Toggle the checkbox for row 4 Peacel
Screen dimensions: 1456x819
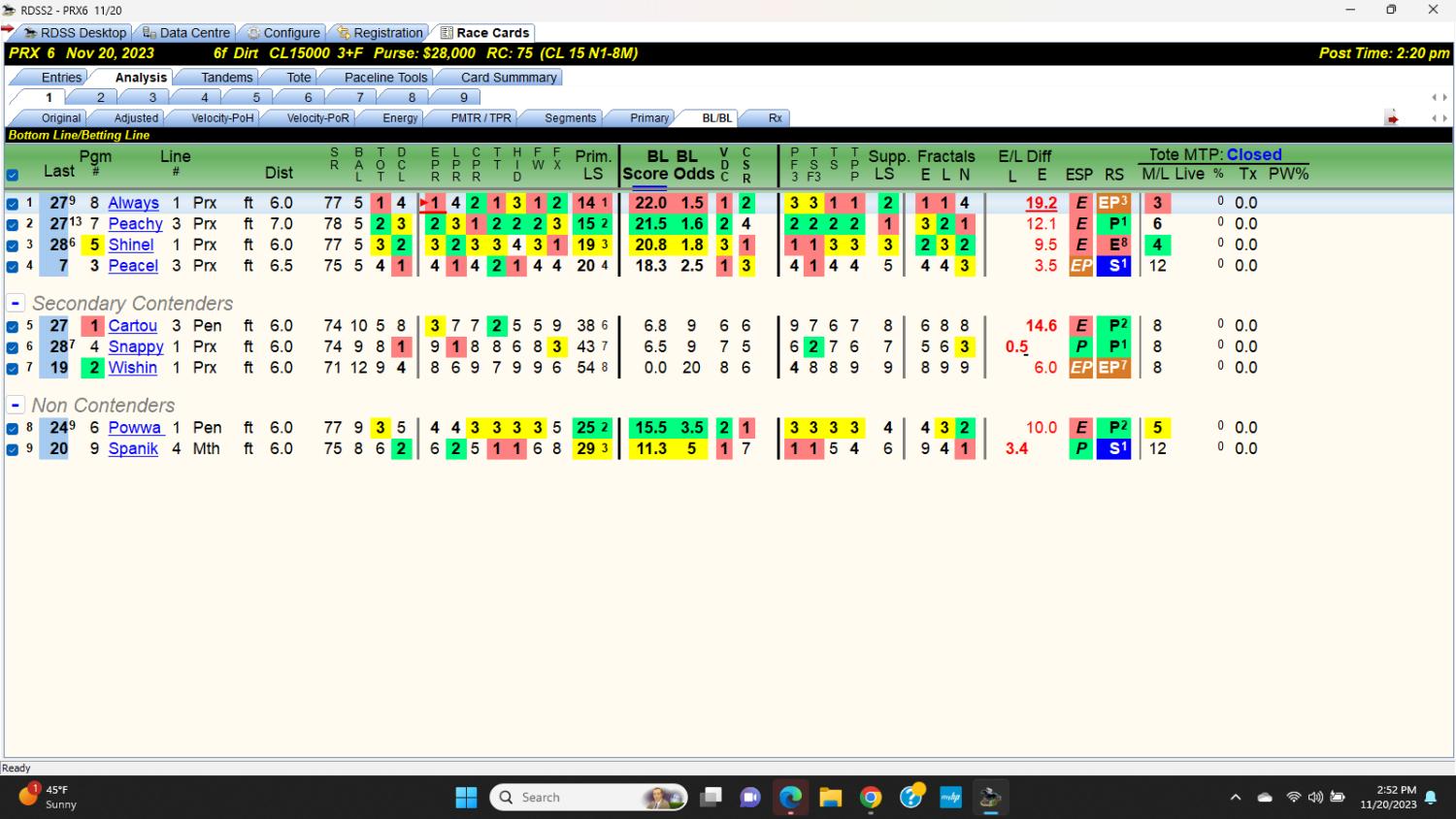click(x=12, y=266)
